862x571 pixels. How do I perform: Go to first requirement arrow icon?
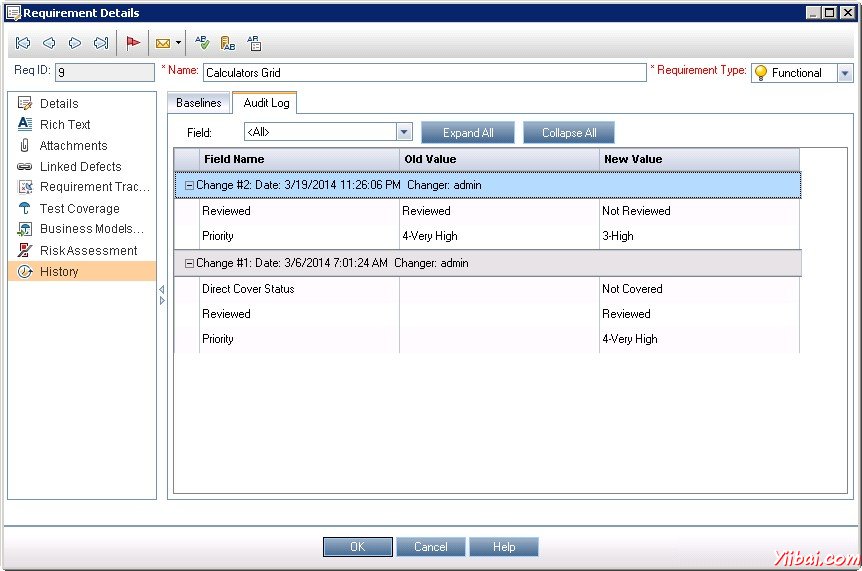coord(23,43)
